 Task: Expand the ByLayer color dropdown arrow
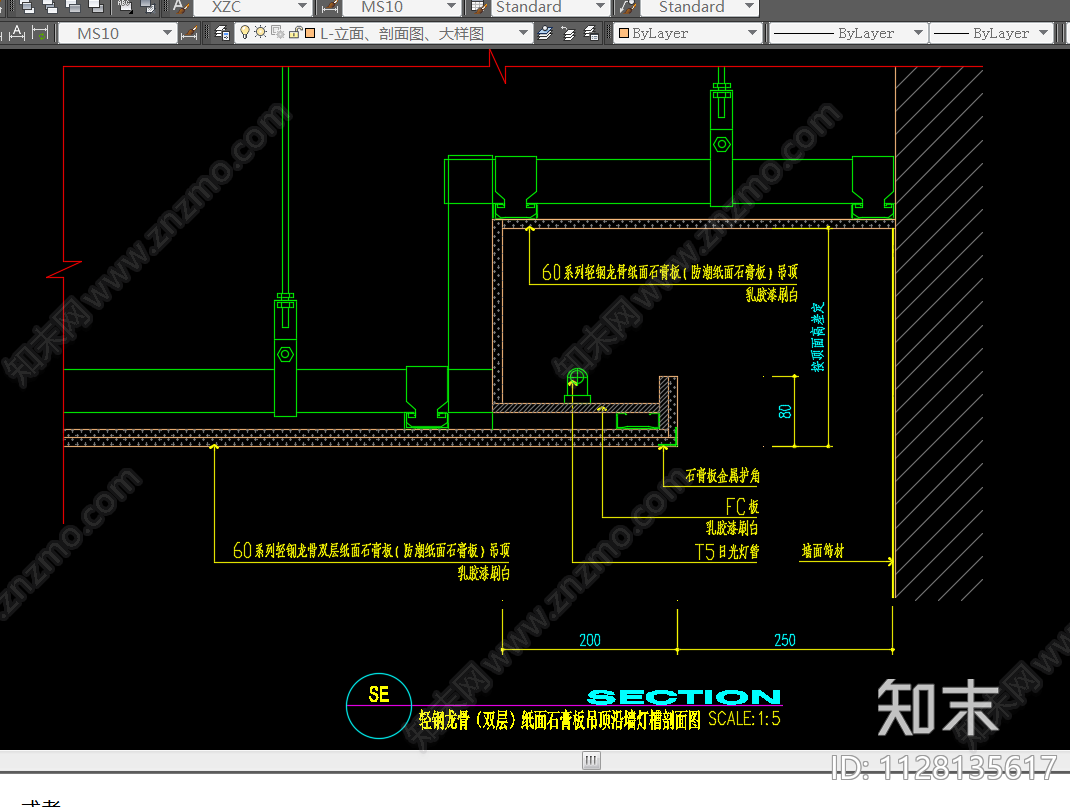(752, 33)
